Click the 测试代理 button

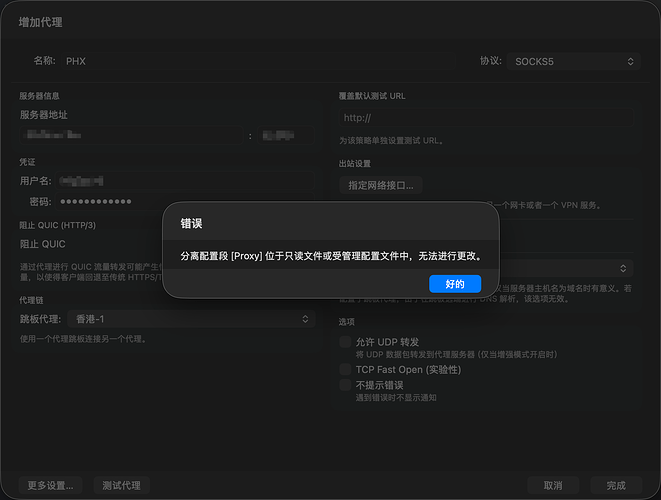(121, 485)
